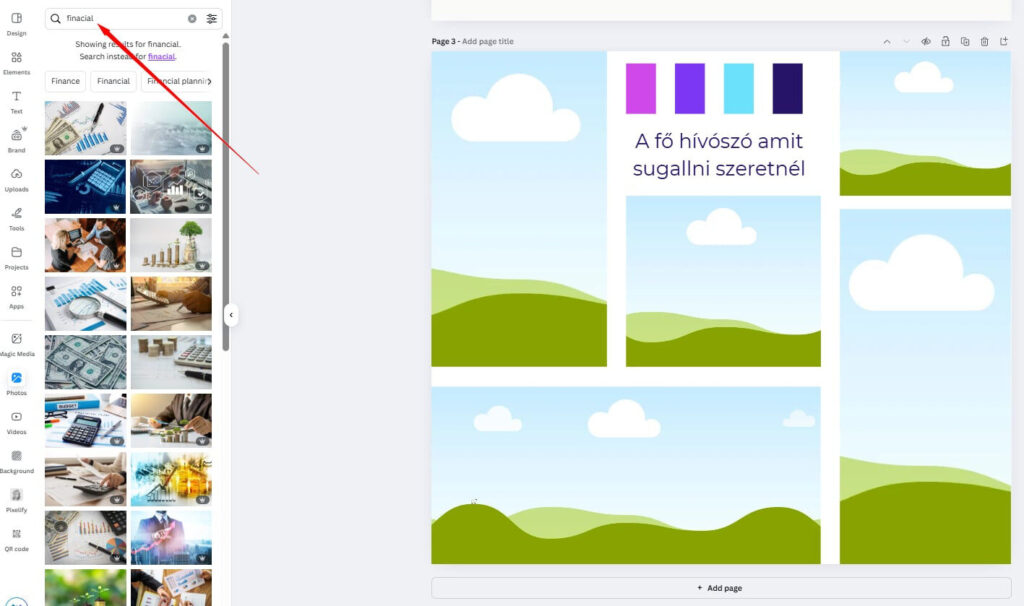
Task: Duplicate Page 3 using the copy icon
Action: pos(965,42)
